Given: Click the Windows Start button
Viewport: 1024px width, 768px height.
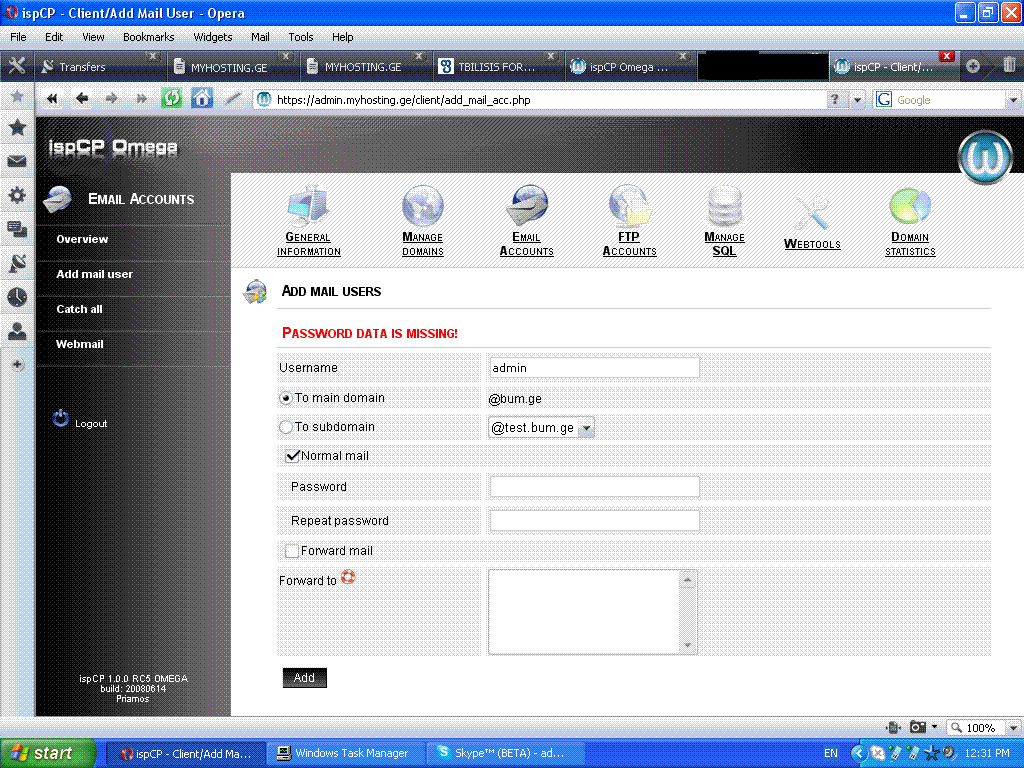Looking at the screenshot, I should [47, 753].
